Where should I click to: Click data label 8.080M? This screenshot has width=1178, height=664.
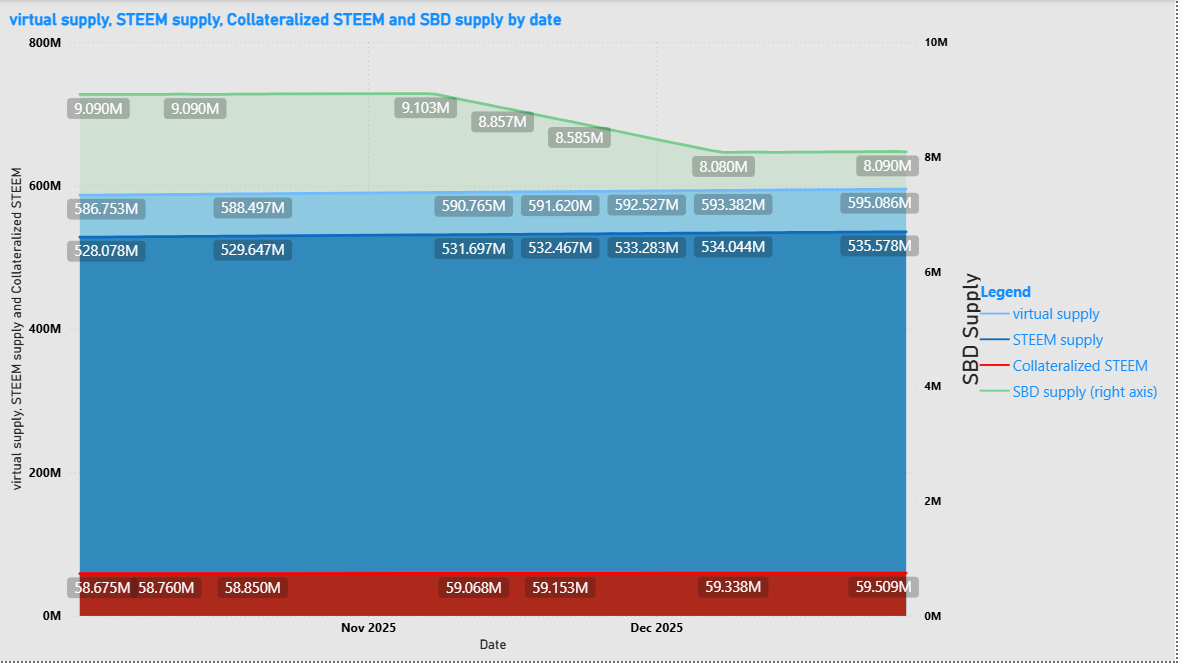[723, 167]
